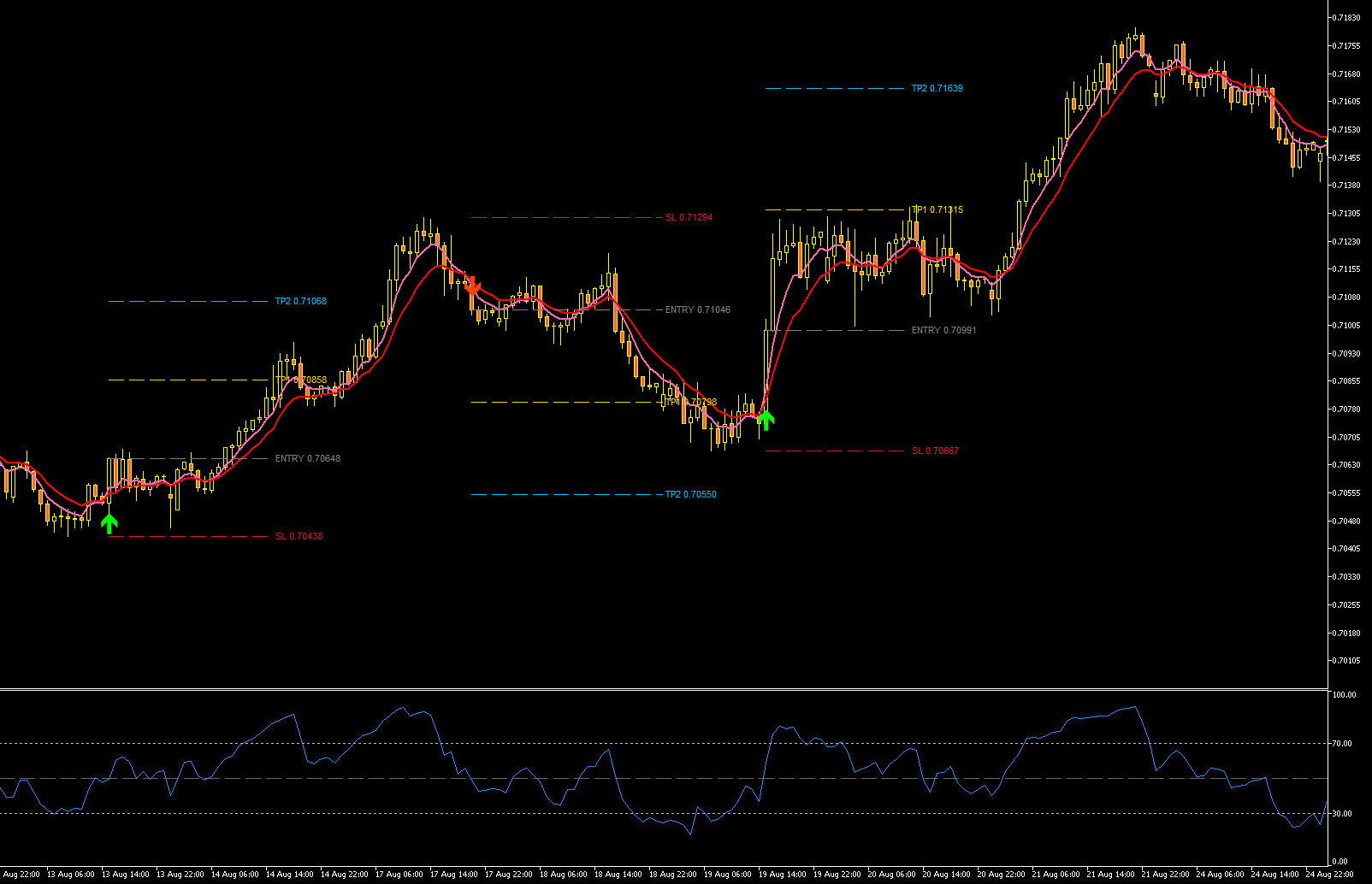1372x884 pixels.
Task: Click the 24 Aug 22:00 time label
Action: 1329,875
